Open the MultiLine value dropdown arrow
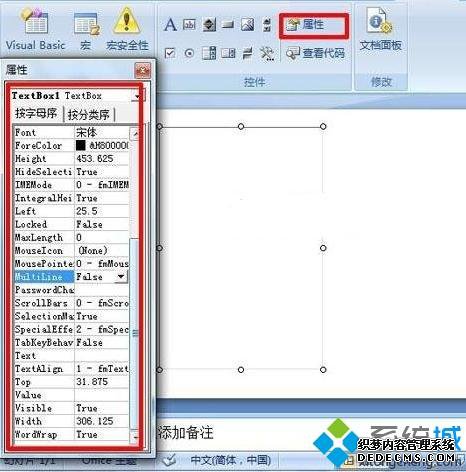Viewport: 466px width, 472px height. coord(121,276)
